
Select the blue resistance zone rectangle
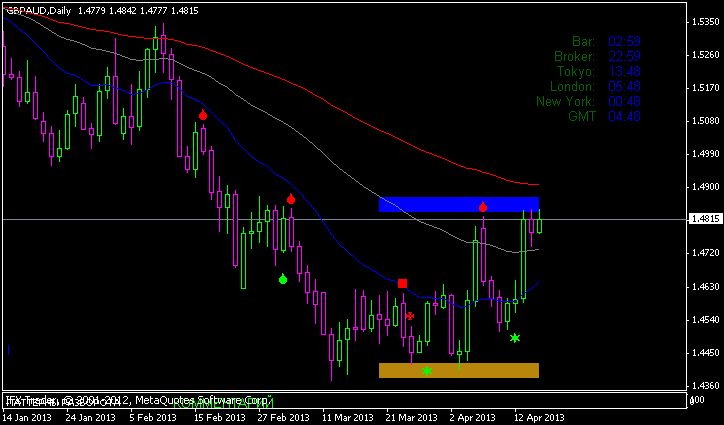tap(459, 205)
